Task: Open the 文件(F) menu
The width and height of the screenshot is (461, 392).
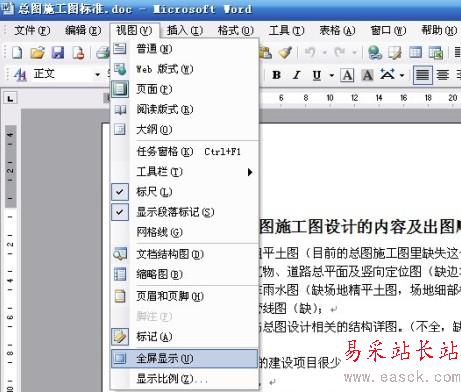Action: click(x=32, y=31)
